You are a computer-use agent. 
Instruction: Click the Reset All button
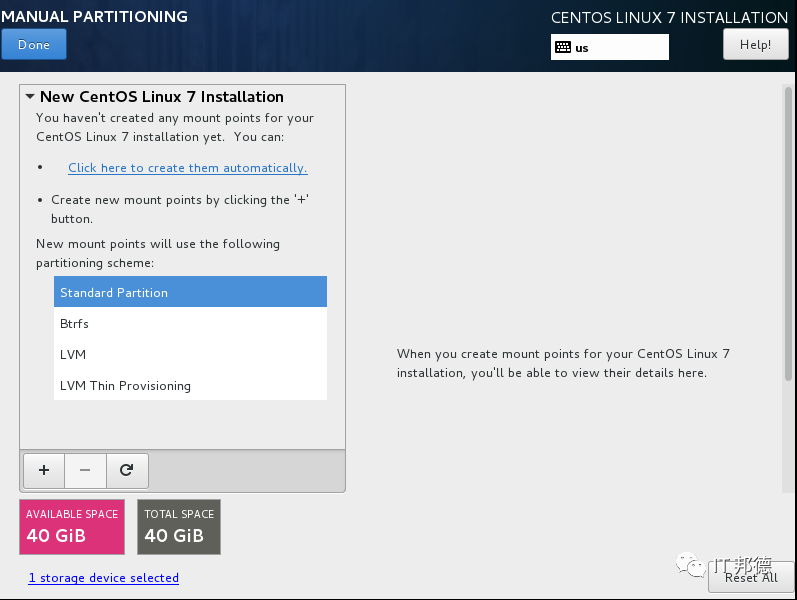(x=751, y=577)
